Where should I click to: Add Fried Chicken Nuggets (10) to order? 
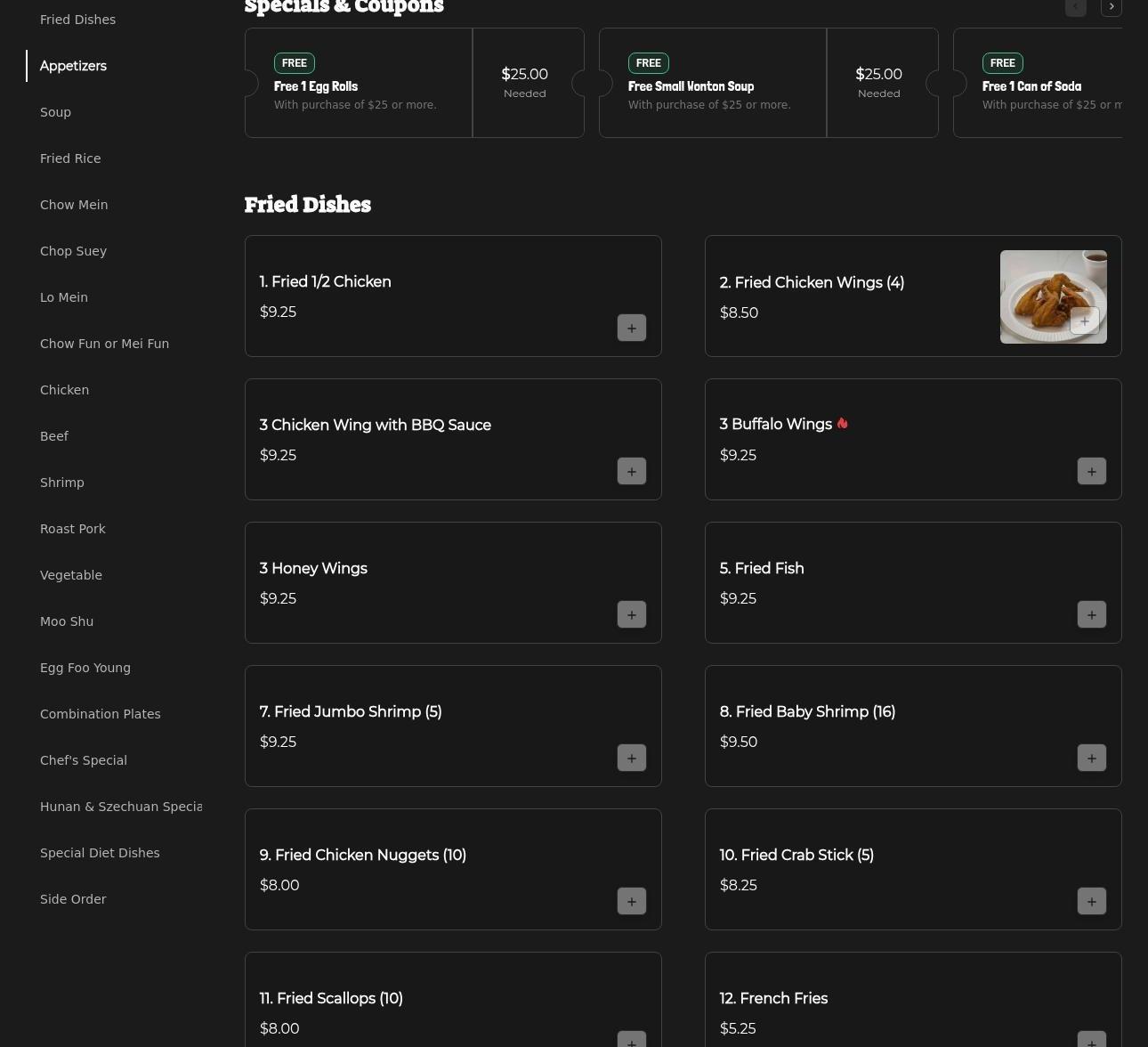(632, 901)
